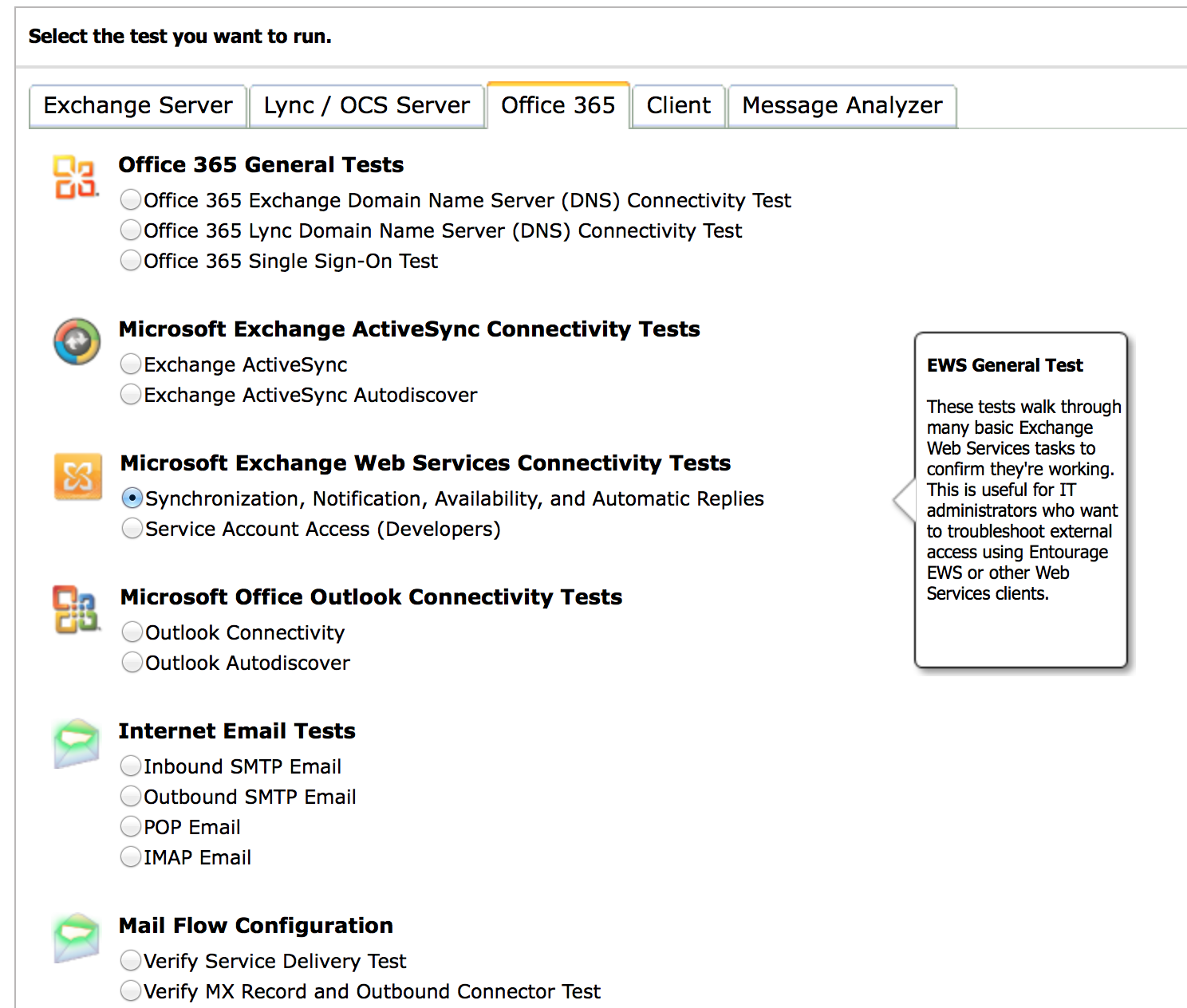Screen dimensions: 1187x1008
Task: Open the Client tab
Action: coord(678,106)
